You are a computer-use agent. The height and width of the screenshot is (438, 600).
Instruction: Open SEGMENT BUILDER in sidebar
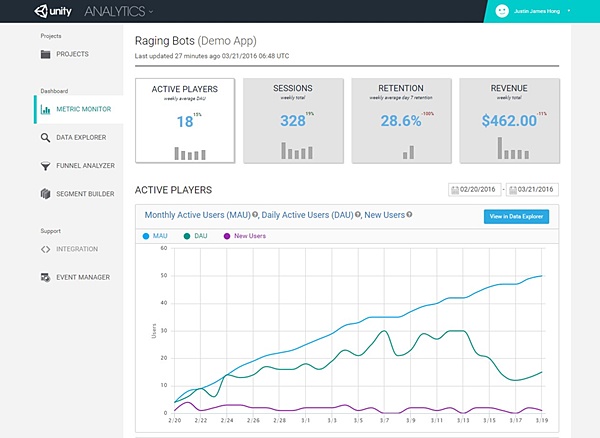(85, 194)
